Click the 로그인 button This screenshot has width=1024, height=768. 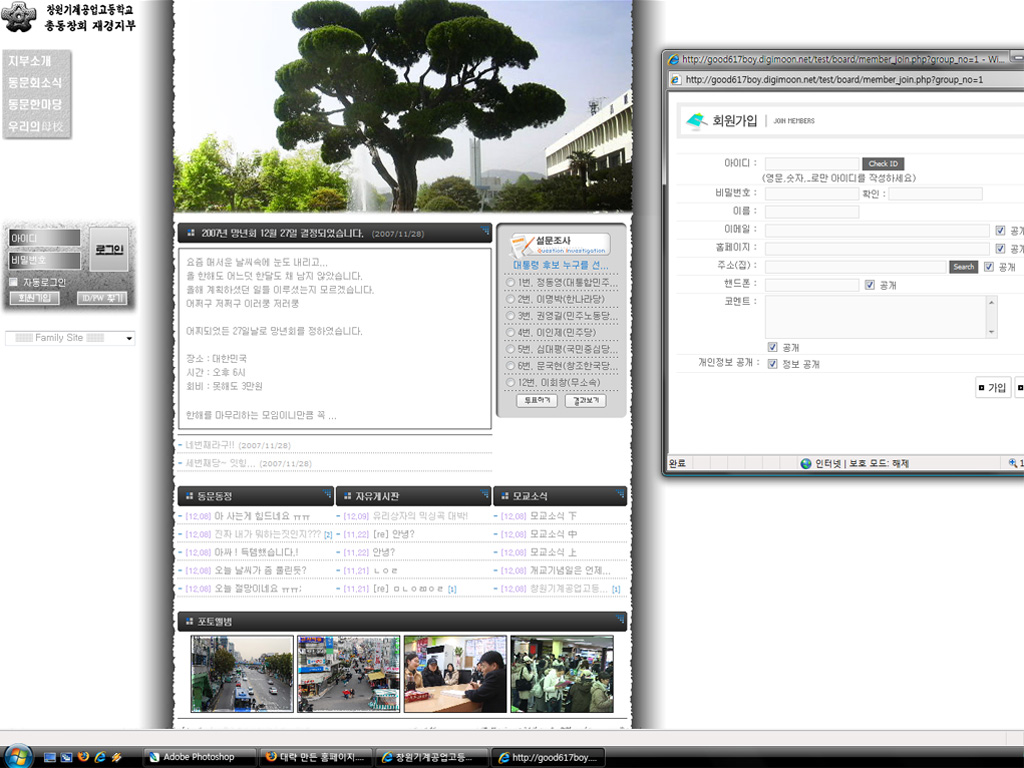108,249
